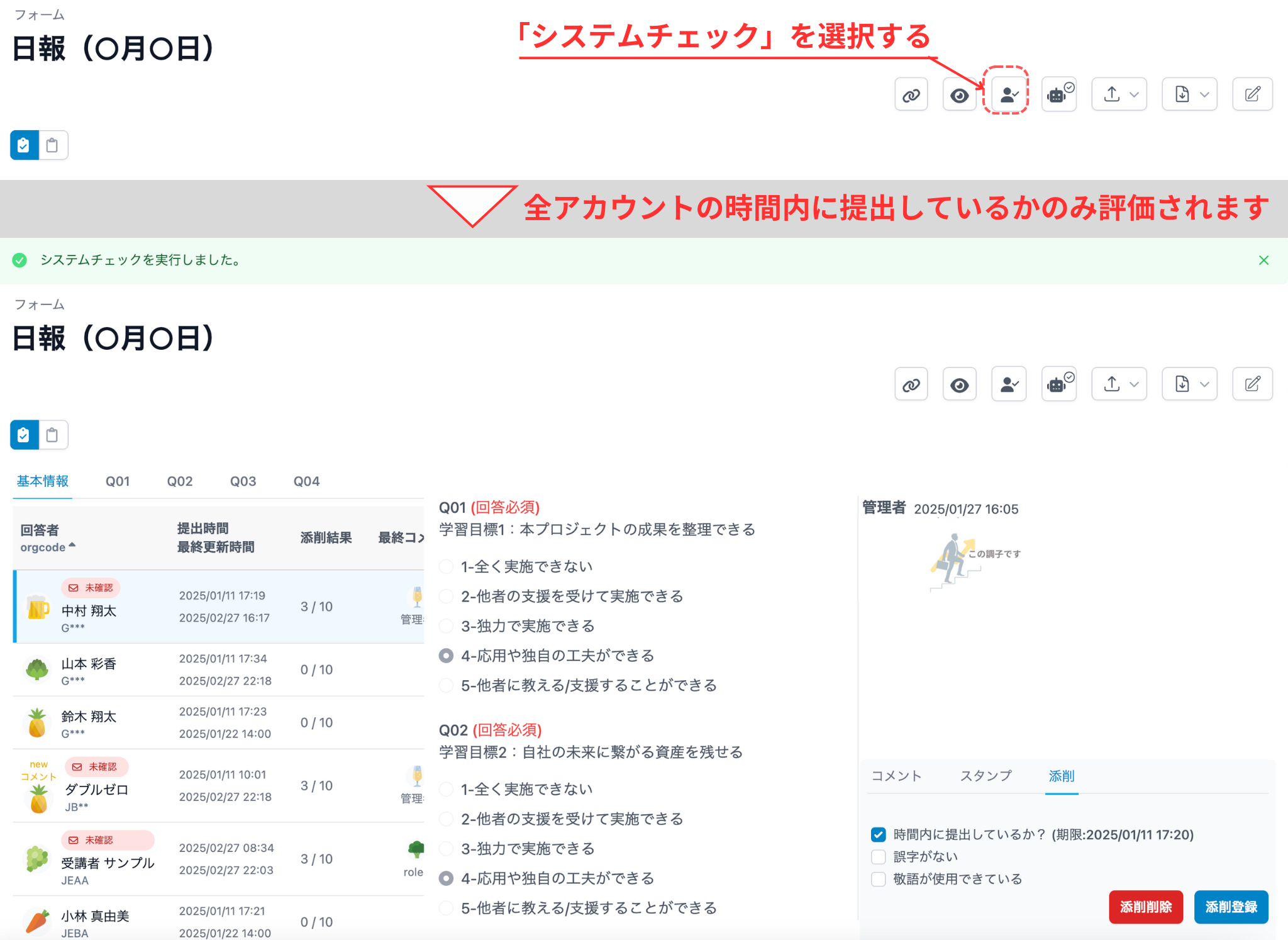Screen dimensions: 1288x940
Task: Open the スタンプ tab
Action: pyautogui.click(x=985, y=776)
